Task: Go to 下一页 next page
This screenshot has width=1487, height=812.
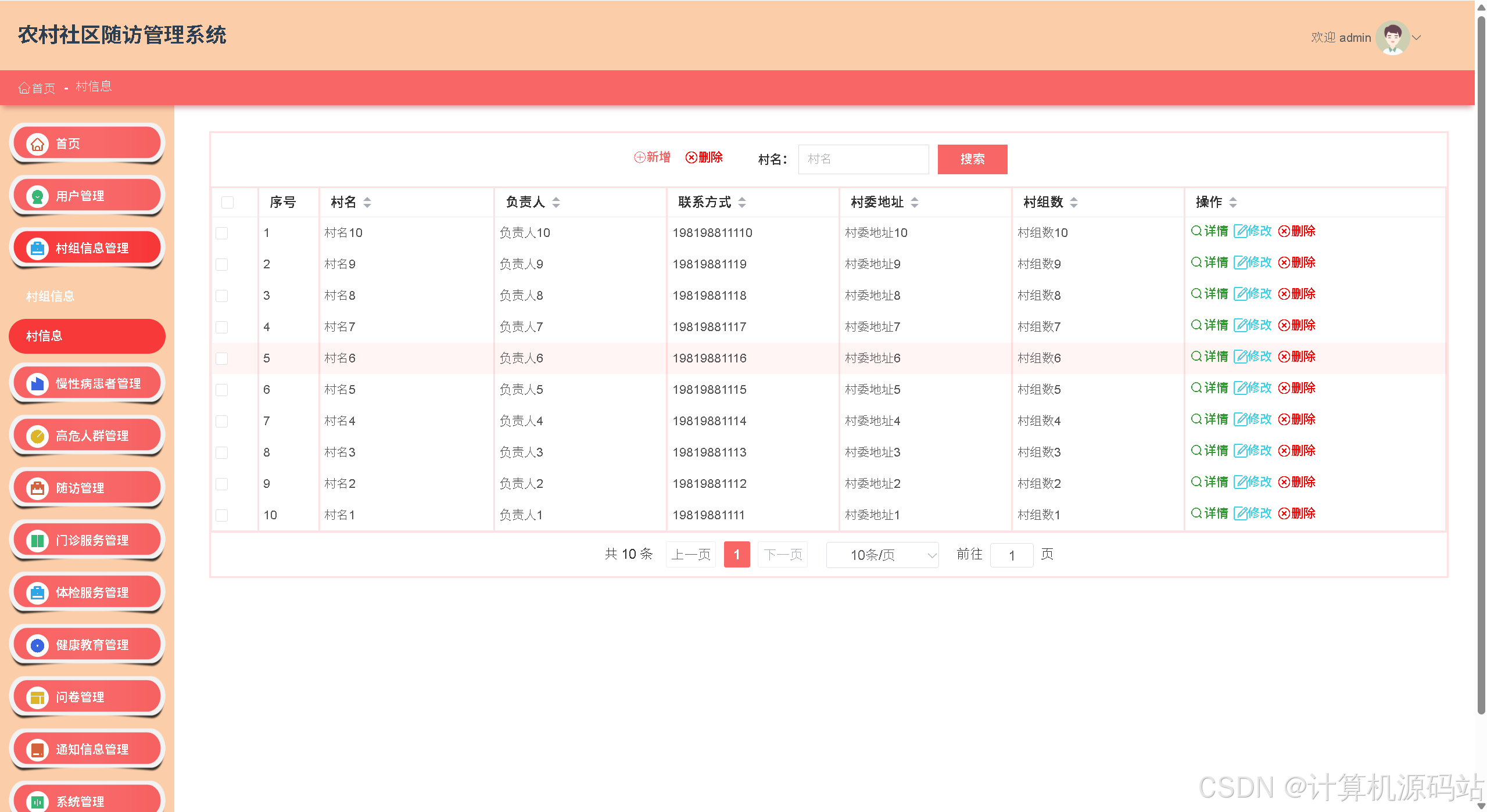Action: click(782, 555)
